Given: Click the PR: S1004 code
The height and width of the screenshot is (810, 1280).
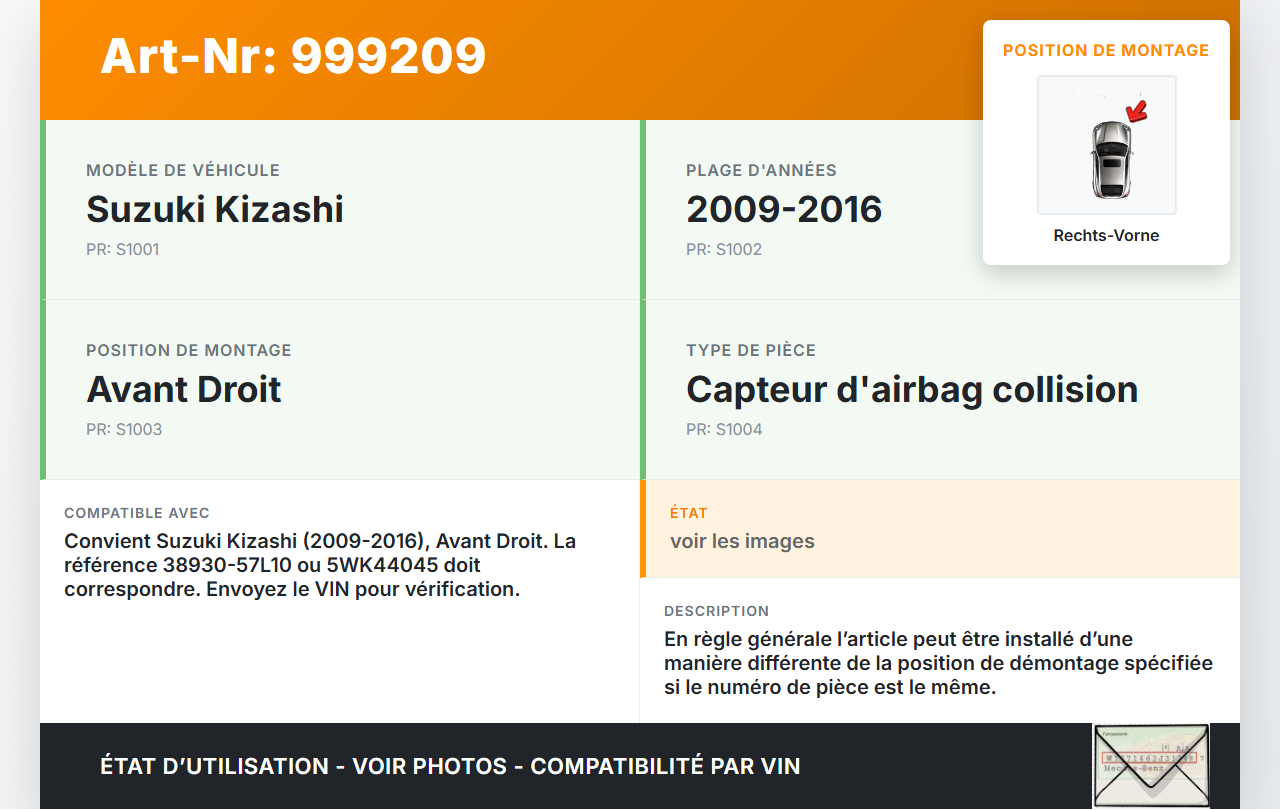Looking at the screenshot, I should (x=724, y=429).
